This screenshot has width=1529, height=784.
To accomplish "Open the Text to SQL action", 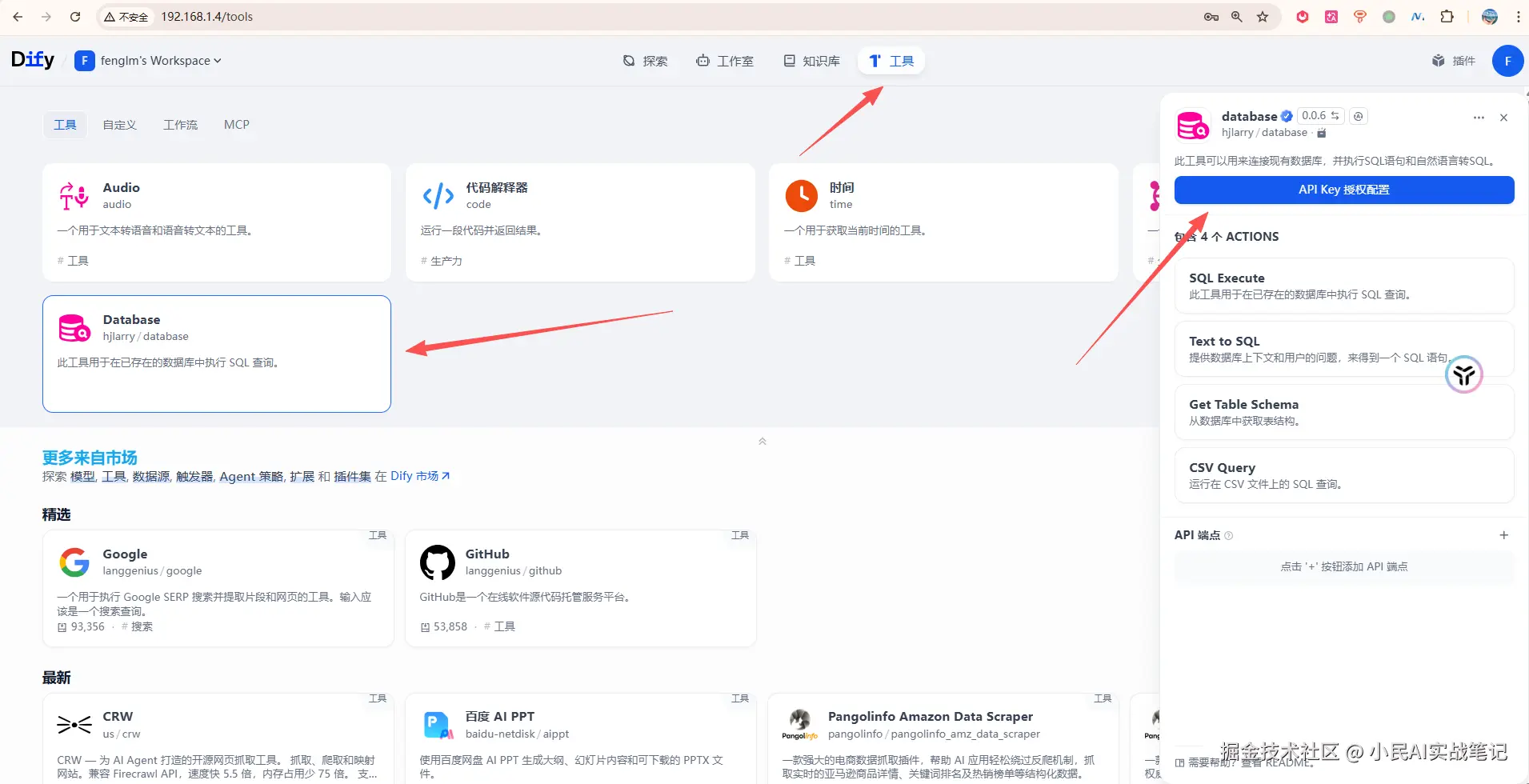I will 1344,349.
